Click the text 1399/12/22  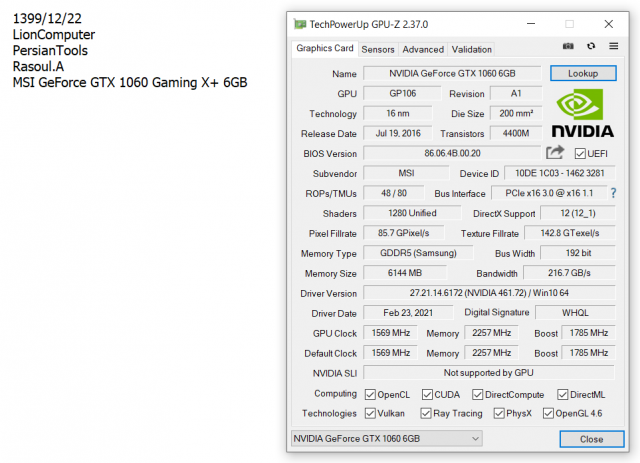47,19
